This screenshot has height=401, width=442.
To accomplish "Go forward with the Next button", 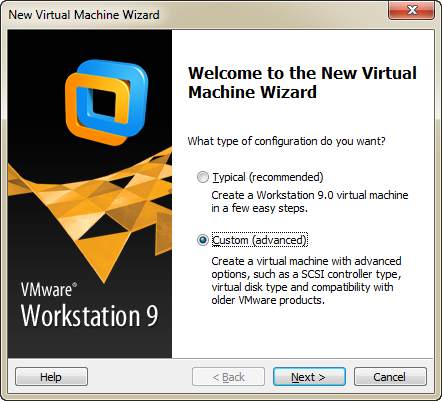I will point(309,377).
